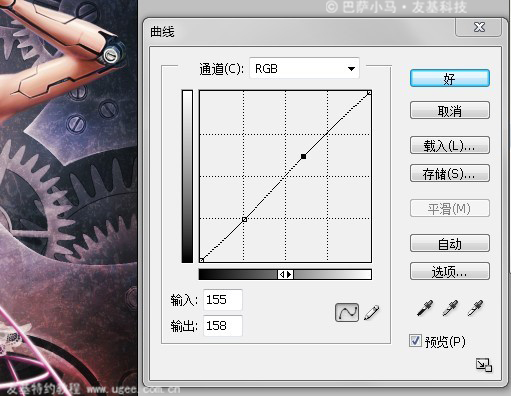Image resolution: width=511 pixels, height=396 pixels.
Task: Open the 载入(L) load dialog
Action: [x=450, y=145]
